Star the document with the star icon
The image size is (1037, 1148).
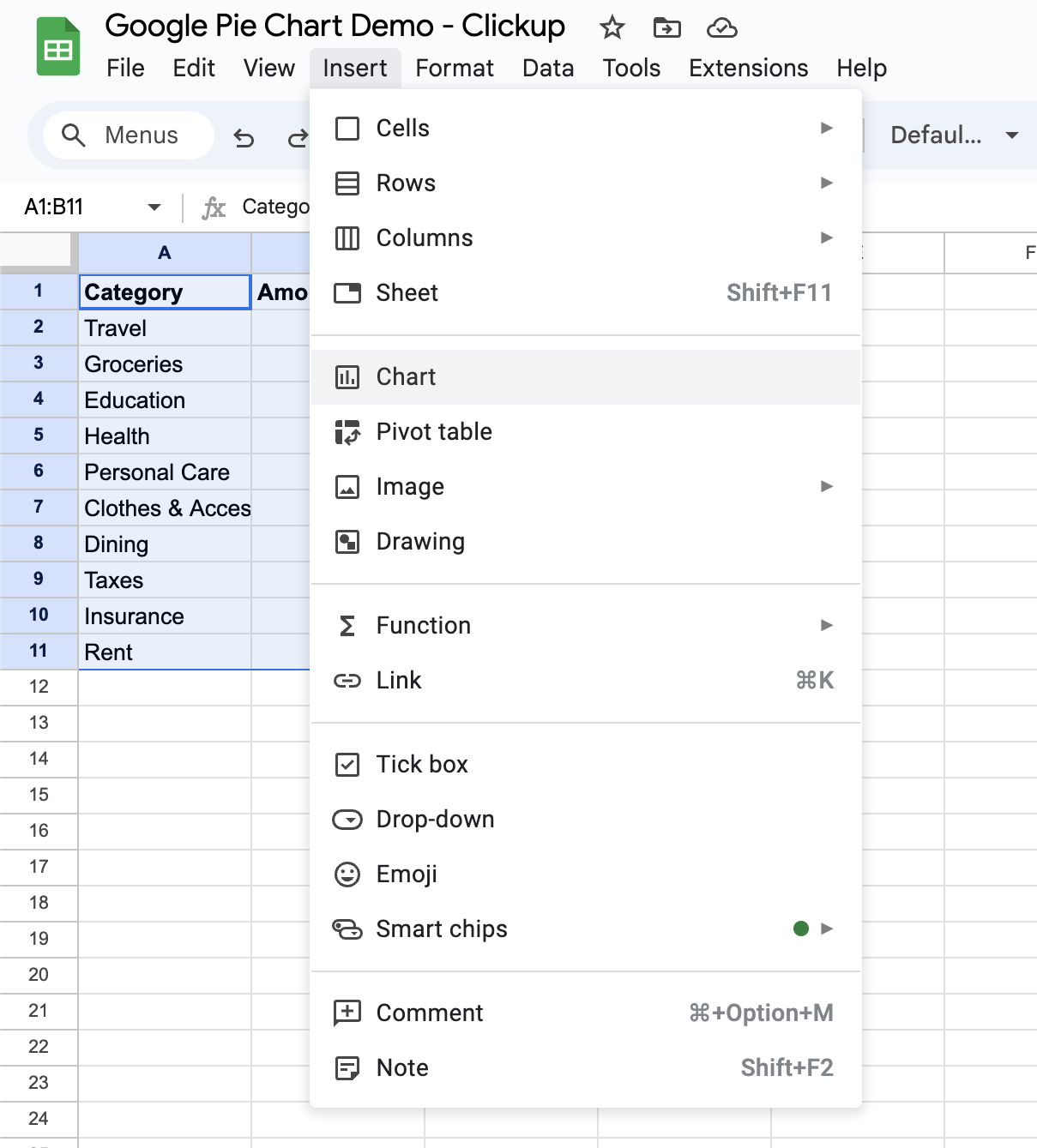click(x=612, y=27)
